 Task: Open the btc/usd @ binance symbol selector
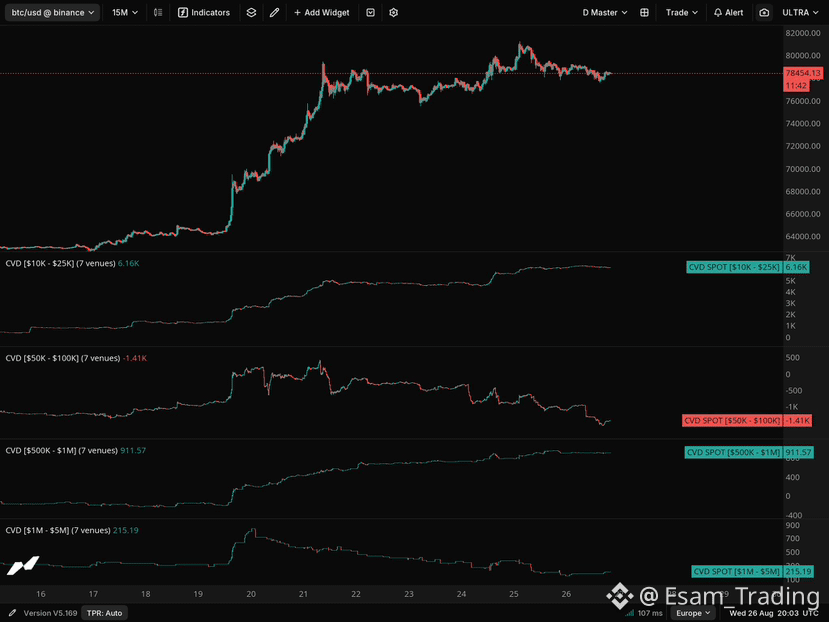tap(52, 13)
